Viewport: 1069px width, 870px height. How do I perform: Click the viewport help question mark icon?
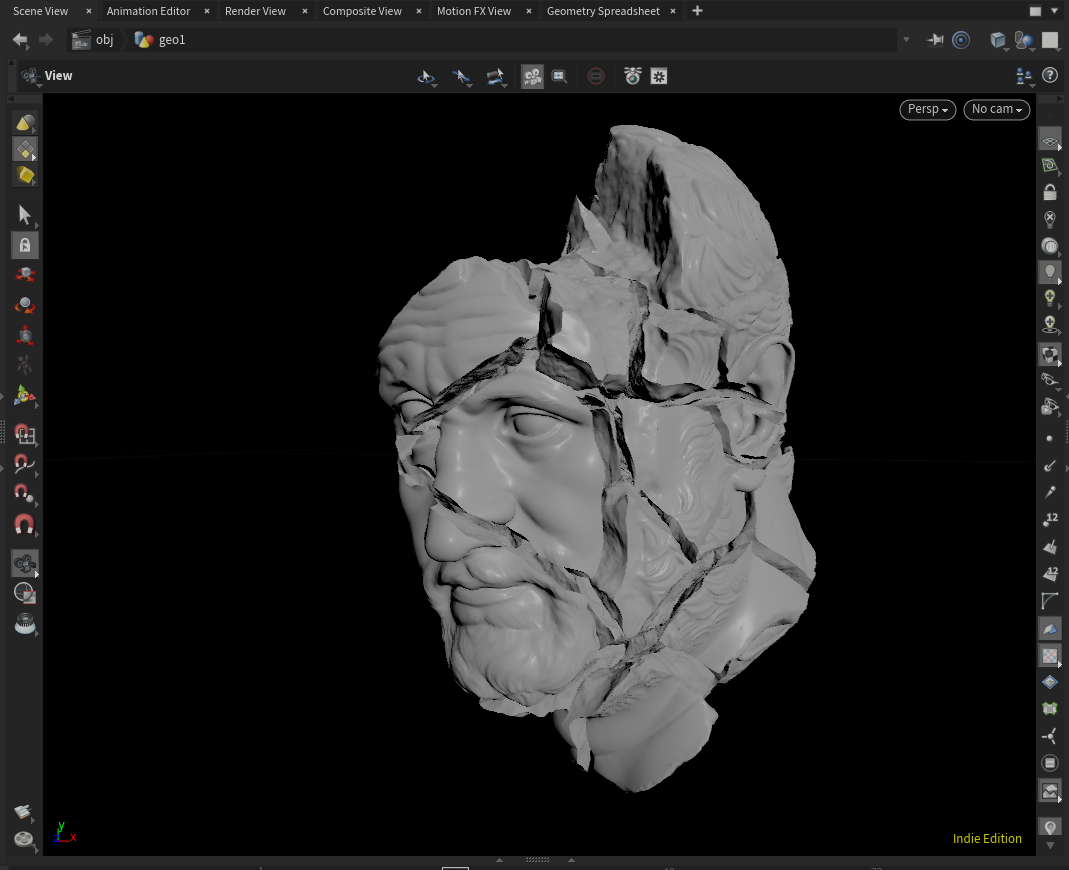point(1050,75)
